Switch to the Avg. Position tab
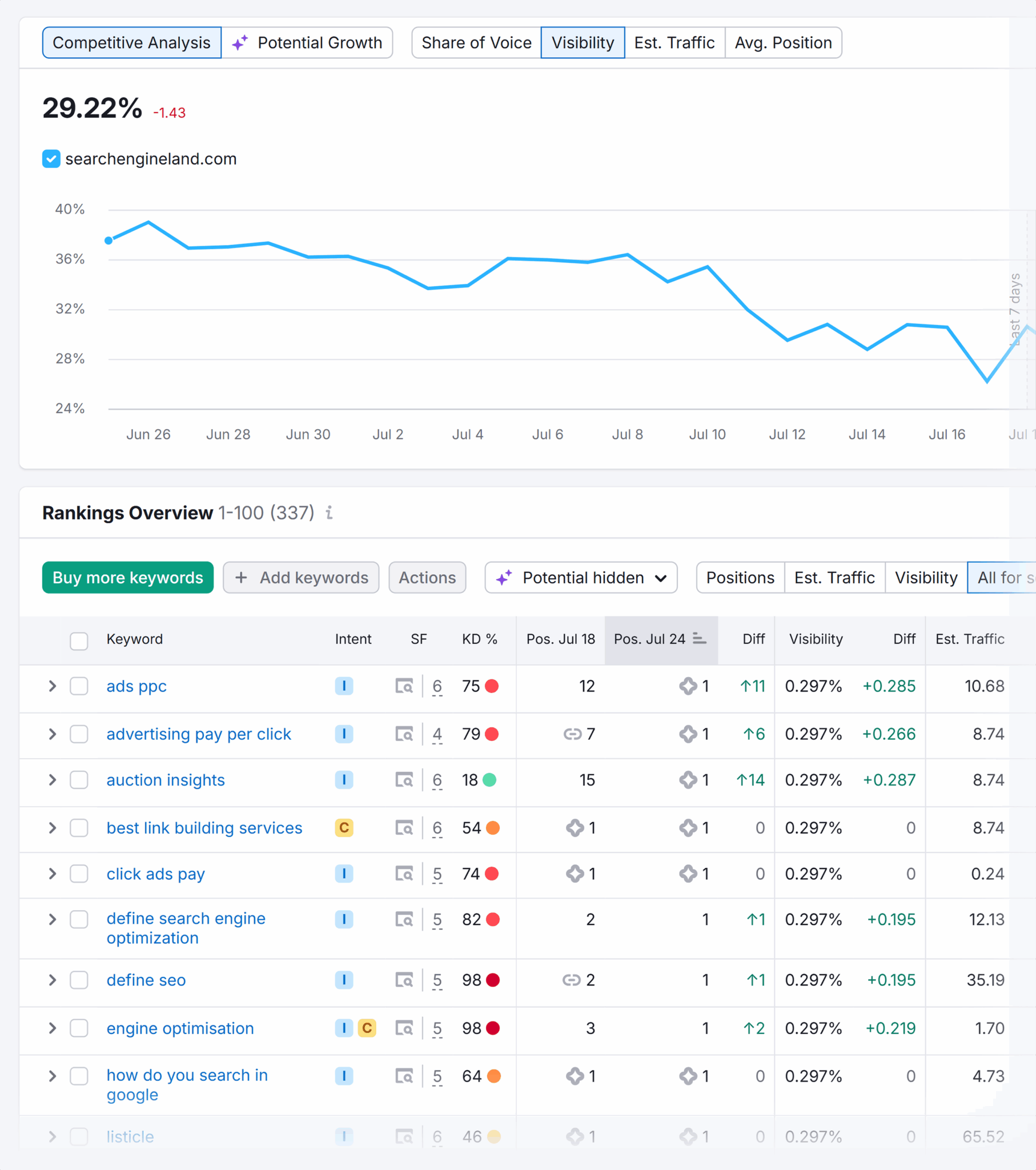Image resolution: width=1036 pixels, height=1170 pixels. coord(783,42)
